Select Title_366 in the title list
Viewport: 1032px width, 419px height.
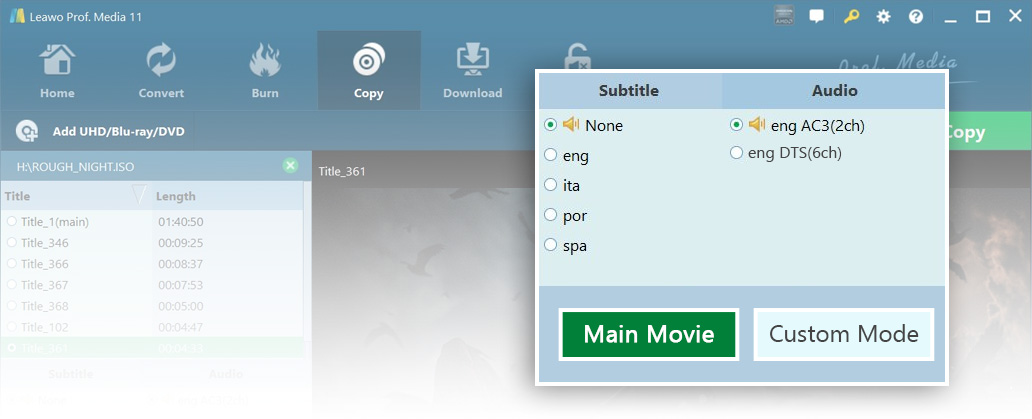coord(45,264)
